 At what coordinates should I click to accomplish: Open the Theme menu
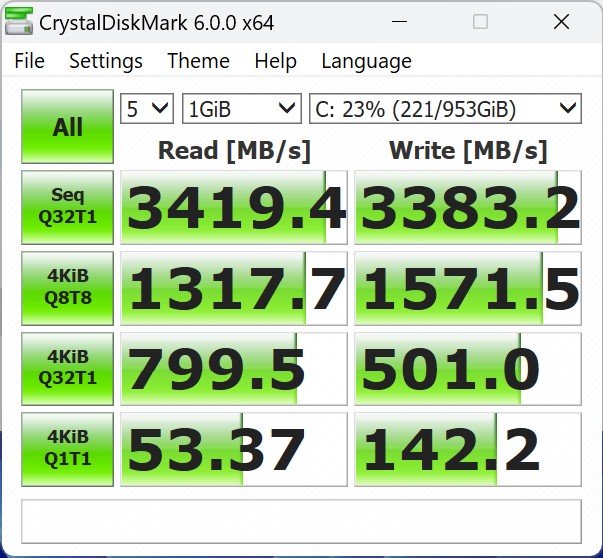[x=198, y=61]
